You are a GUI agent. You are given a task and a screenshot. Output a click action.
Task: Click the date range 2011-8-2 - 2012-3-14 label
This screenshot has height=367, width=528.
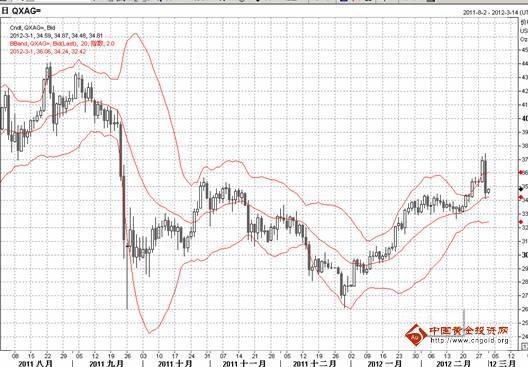coord(492,12)
